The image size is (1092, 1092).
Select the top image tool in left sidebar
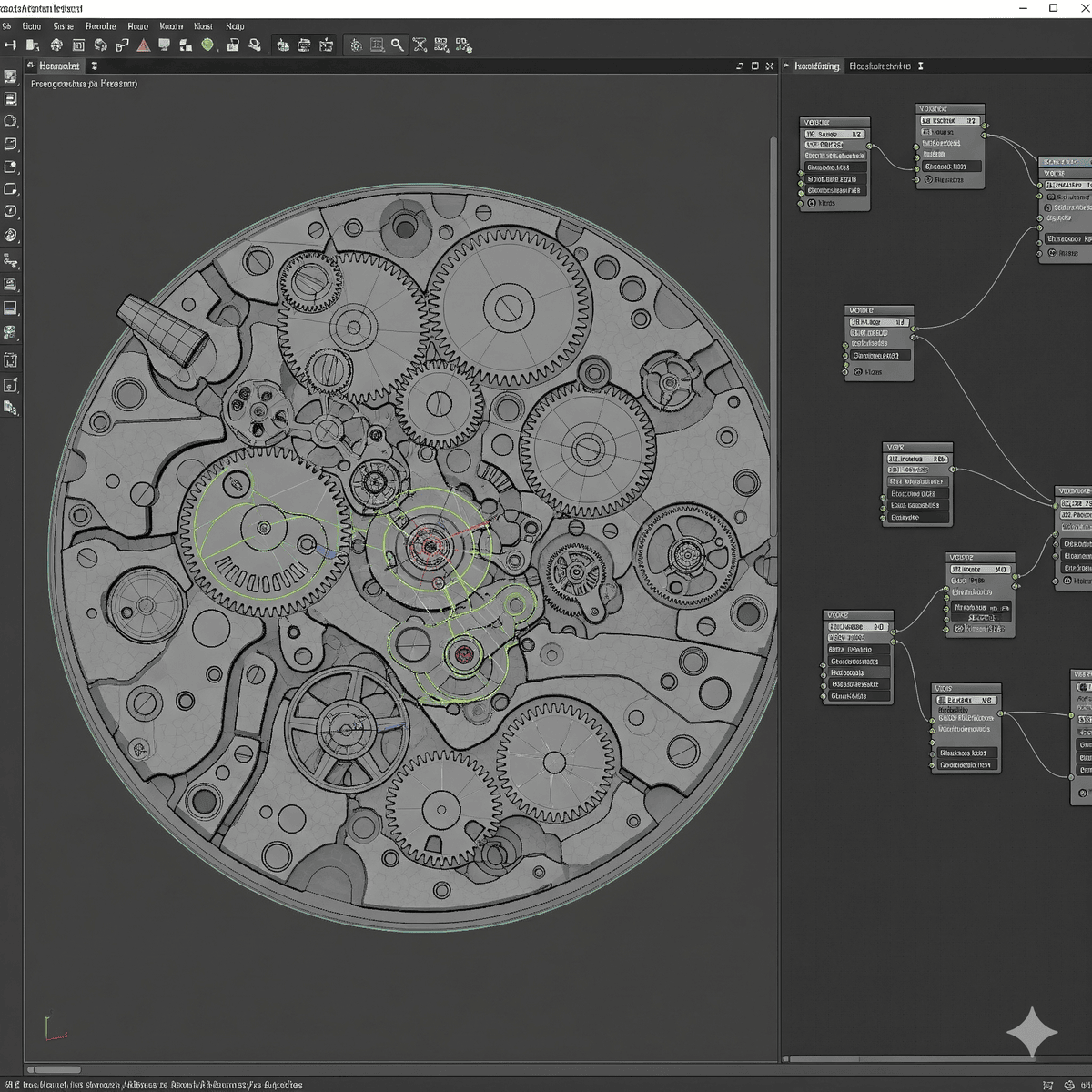(x=11, y=76)
